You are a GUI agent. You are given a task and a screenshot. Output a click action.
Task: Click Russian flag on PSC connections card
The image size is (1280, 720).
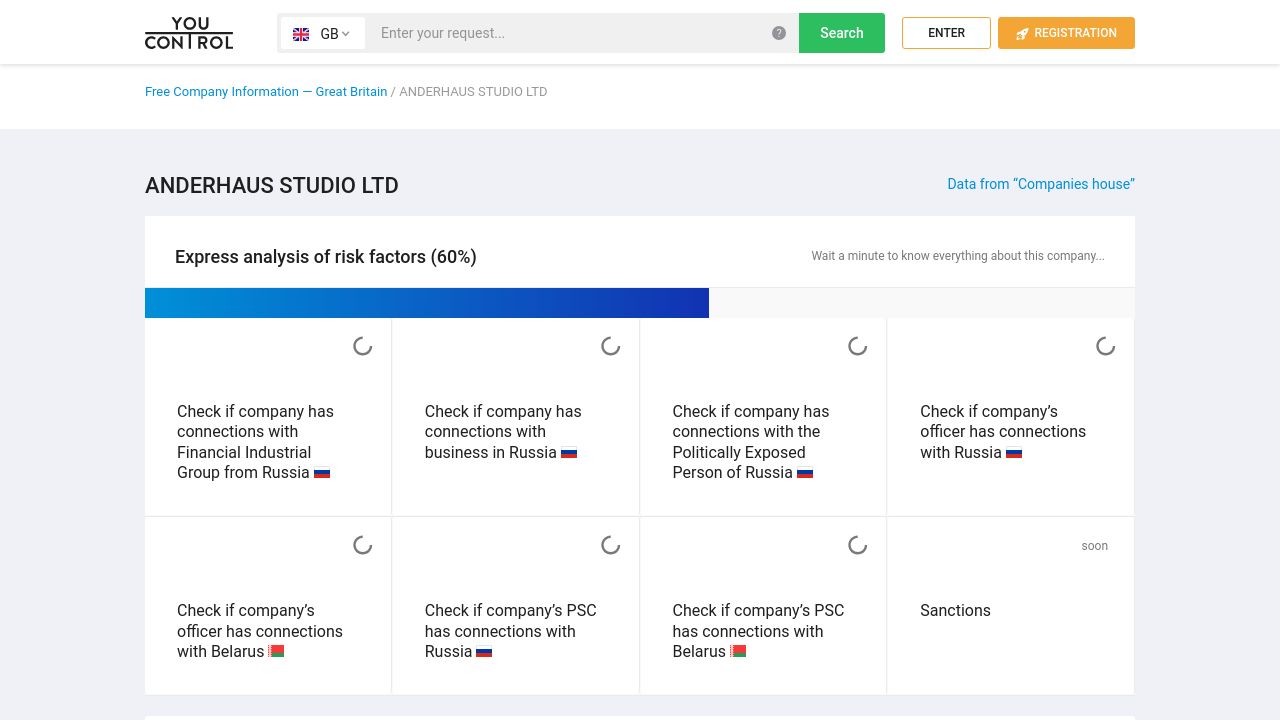(x=484, y=652)
